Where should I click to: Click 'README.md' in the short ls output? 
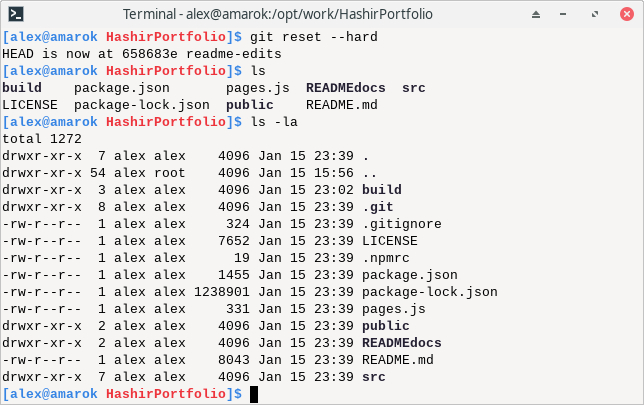pos(342,105)
